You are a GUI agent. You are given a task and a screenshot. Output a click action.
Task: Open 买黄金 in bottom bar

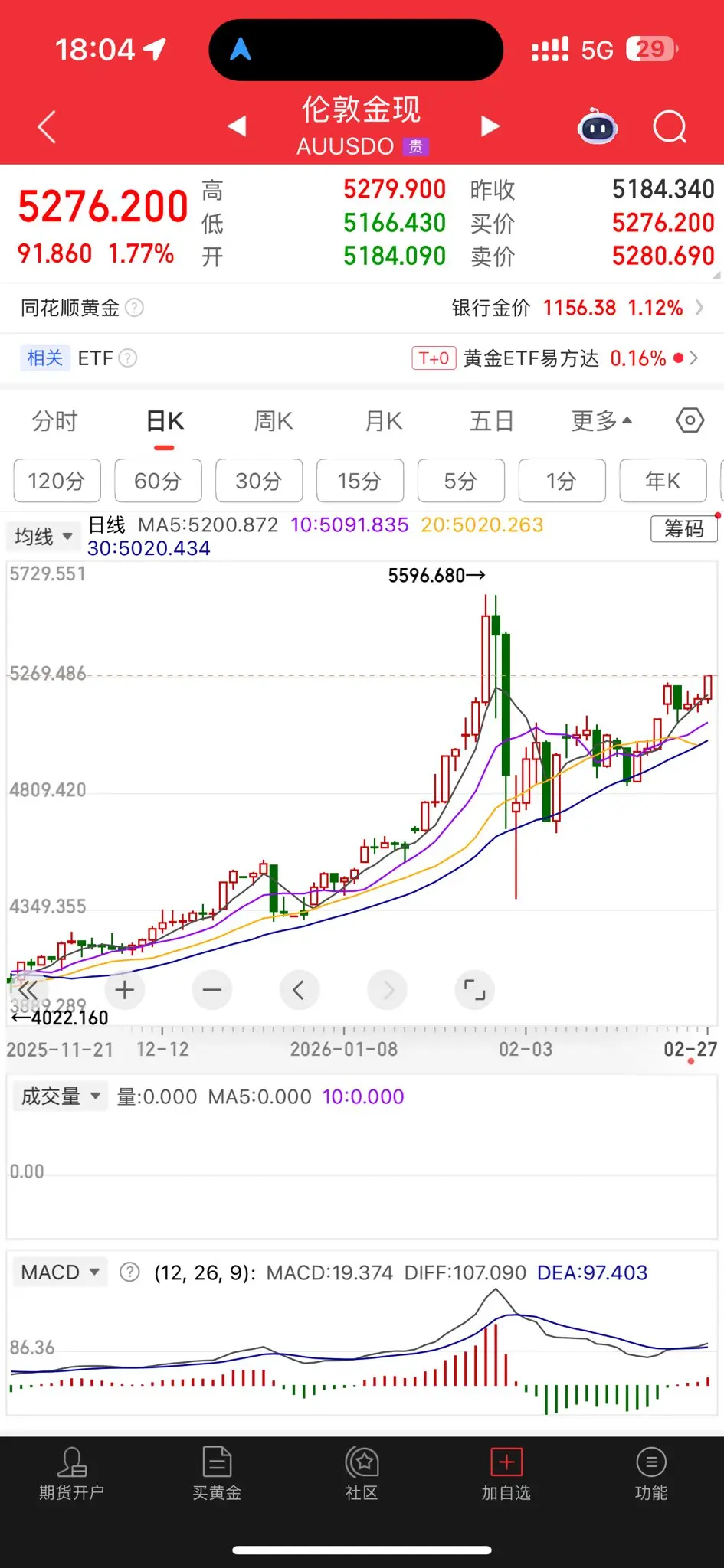pos(217,1474)
